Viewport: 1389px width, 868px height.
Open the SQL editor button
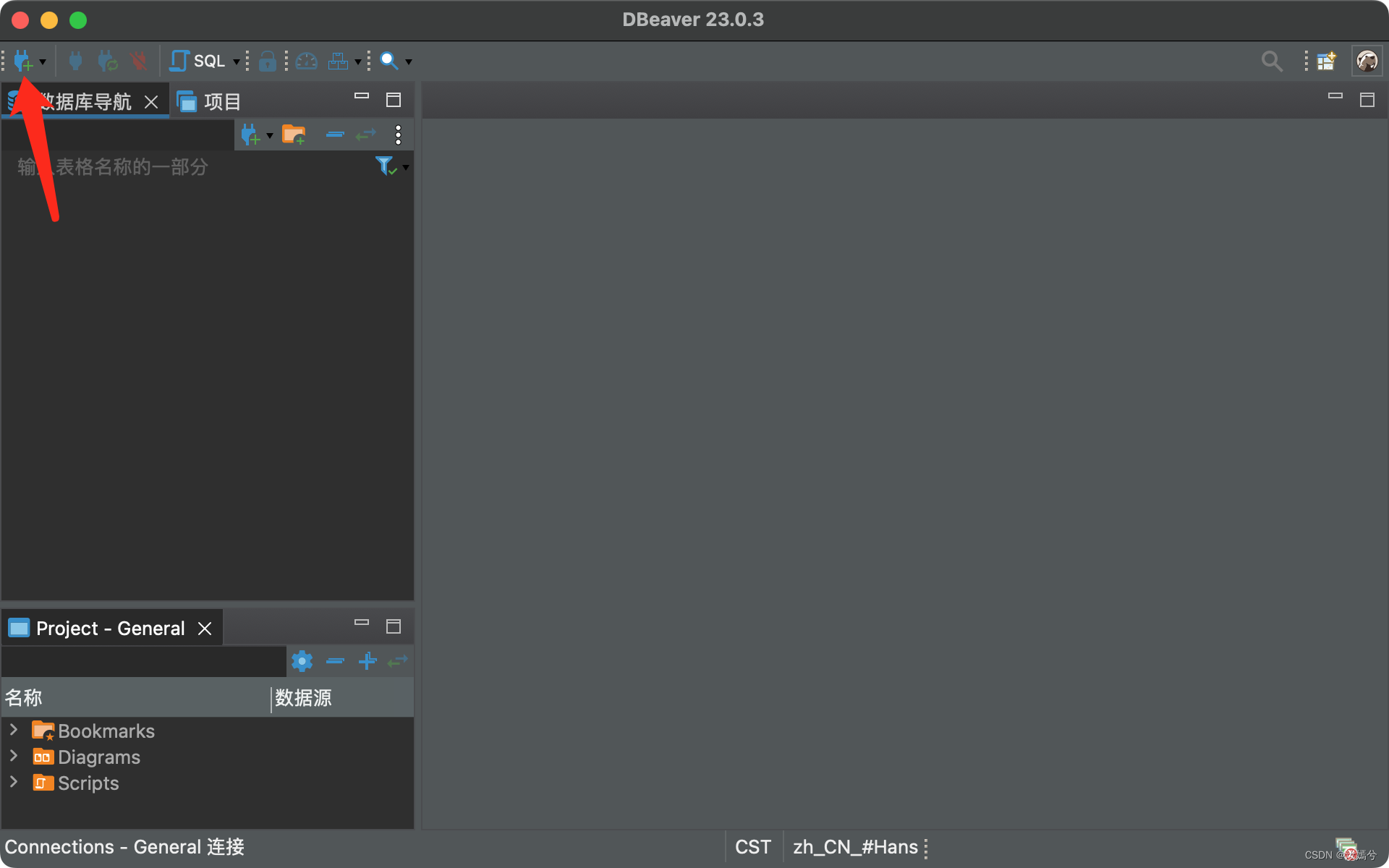(197, 61)
